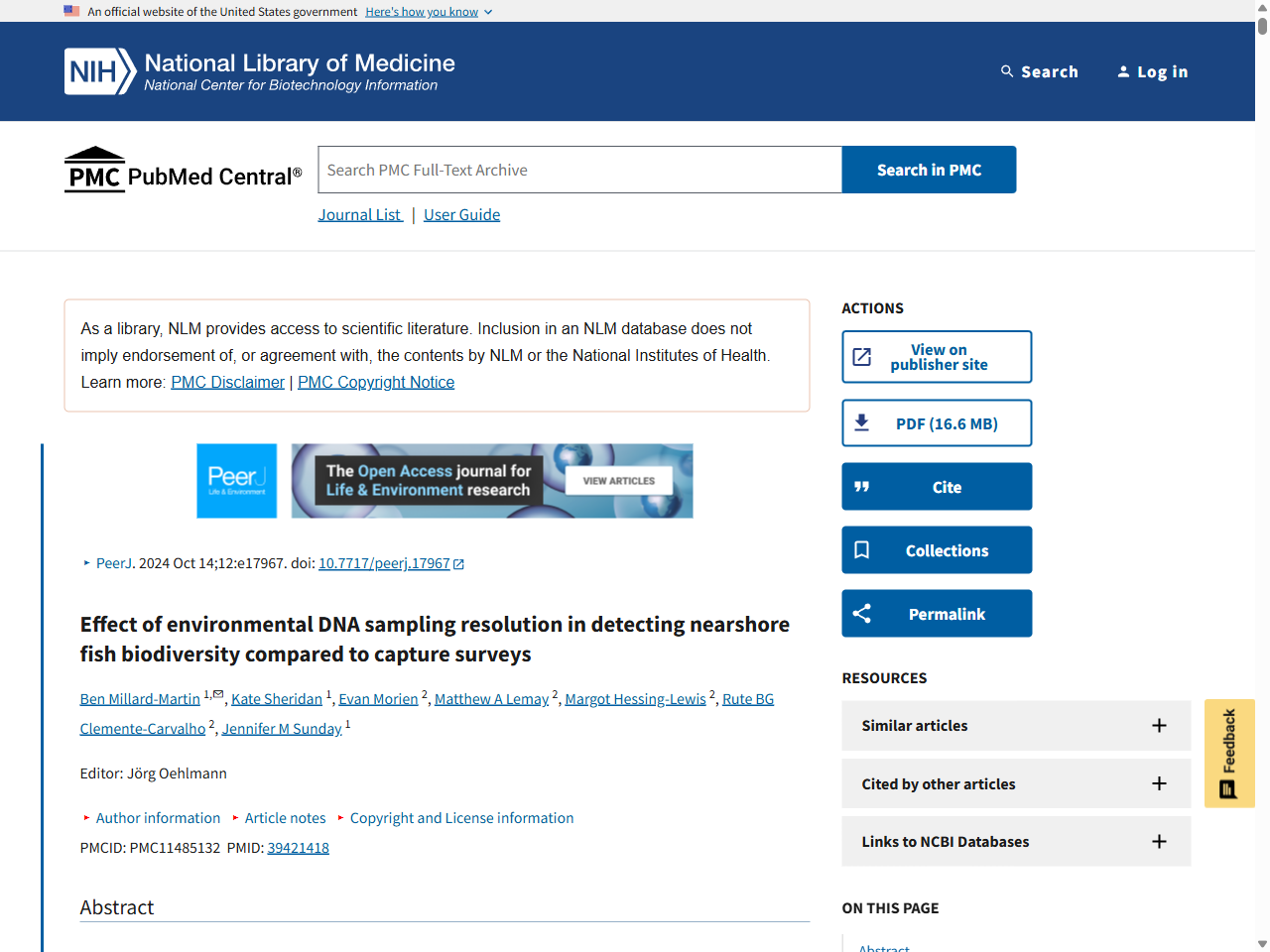1270x952 pixels.
Task: Click the person icon beside Log in
Action: click(1123, 71)
